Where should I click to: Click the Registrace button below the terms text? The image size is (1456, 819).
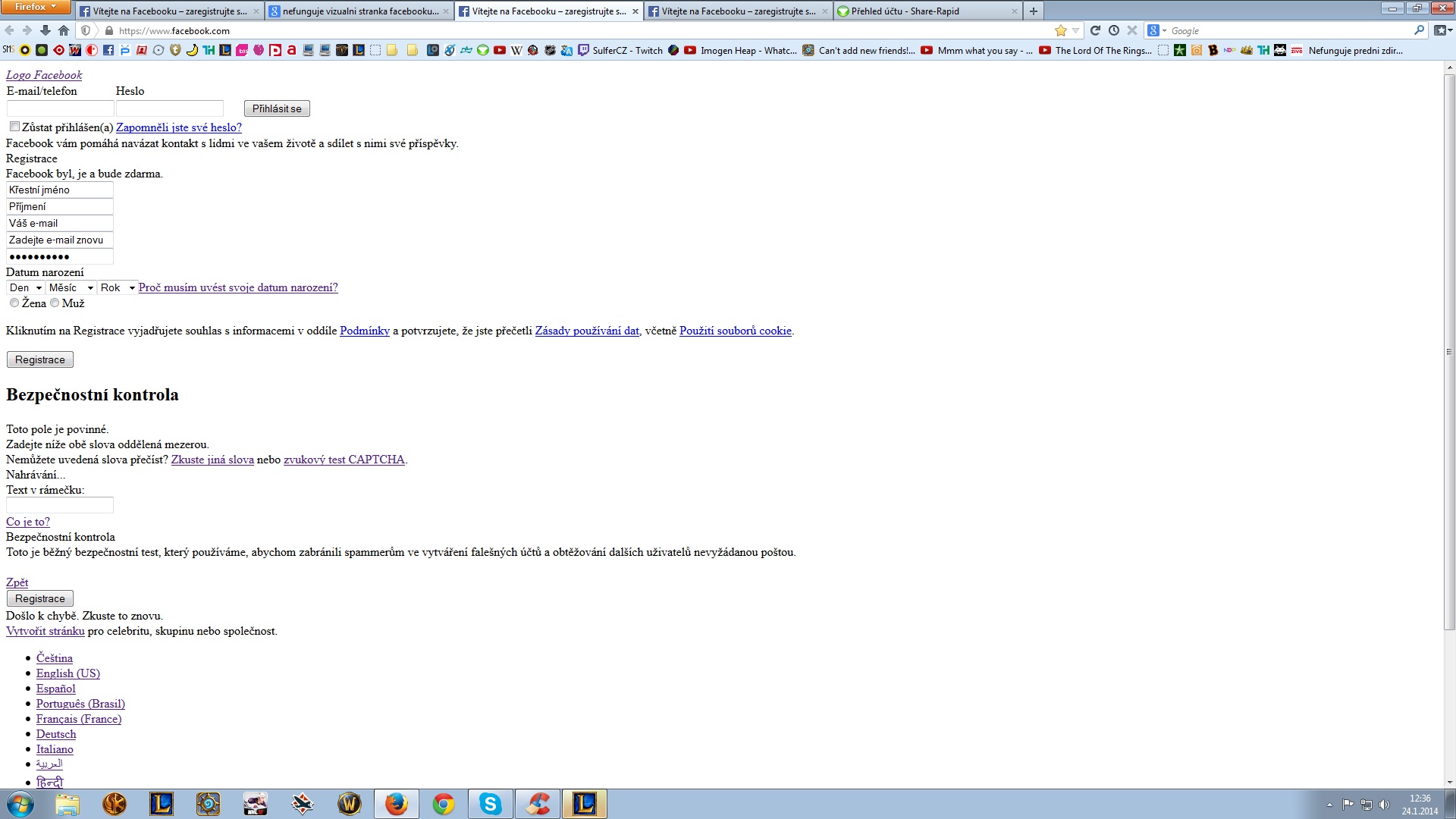[x=40, y=359]
